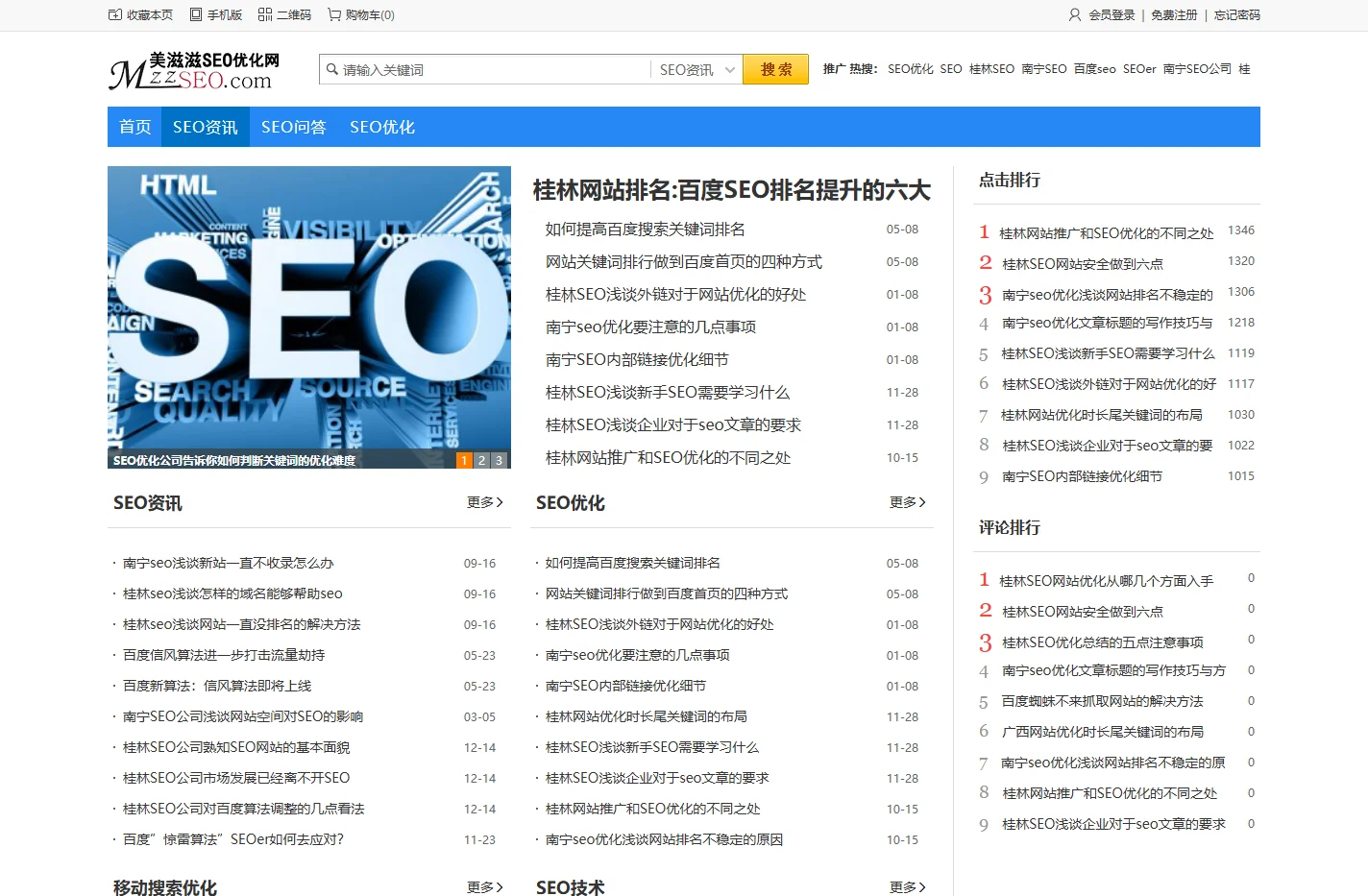1368x896 pixels.
Task: Open the SEO优化 navigation tab
Action: click(382, 127)
